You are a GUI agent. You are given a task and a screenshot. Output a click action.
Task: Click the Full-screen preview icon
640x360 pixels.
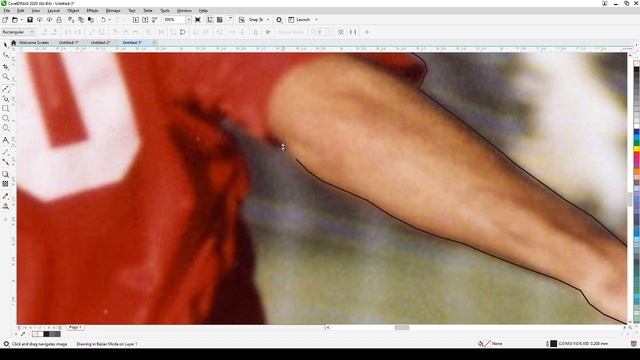(198, 20)
